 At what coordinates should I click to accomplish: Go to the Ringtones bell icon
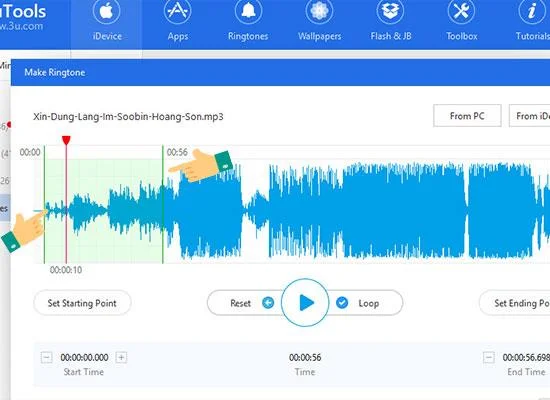tap(248, 11)
